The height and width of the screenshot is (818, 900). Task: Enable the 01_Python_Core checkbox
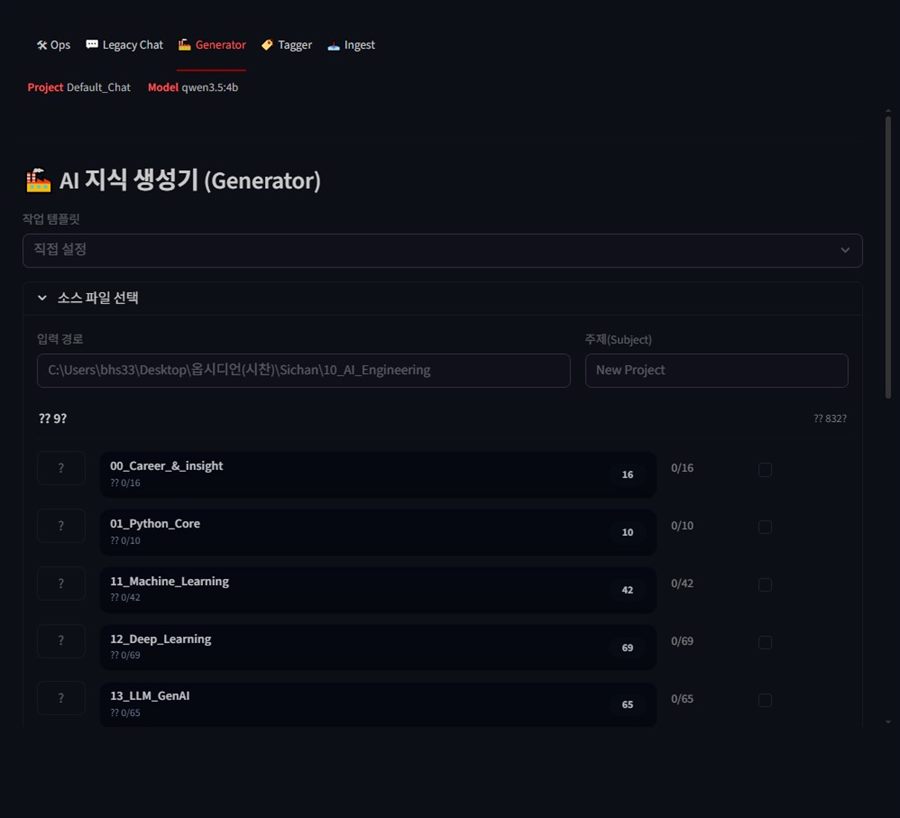(x=765, y=527)
